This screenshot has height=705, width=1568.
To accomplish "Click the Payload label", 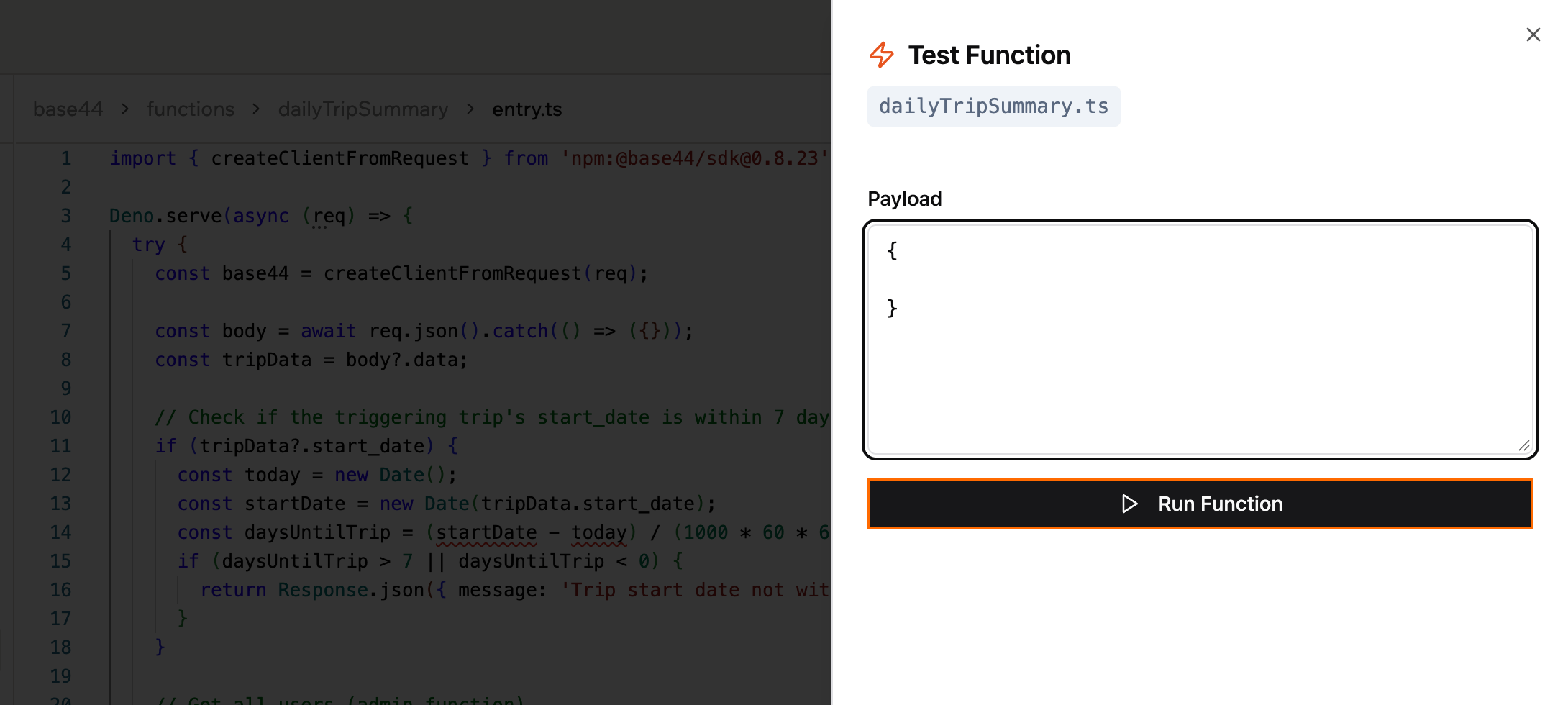I will pyautogui.click(x=905, y=199).
